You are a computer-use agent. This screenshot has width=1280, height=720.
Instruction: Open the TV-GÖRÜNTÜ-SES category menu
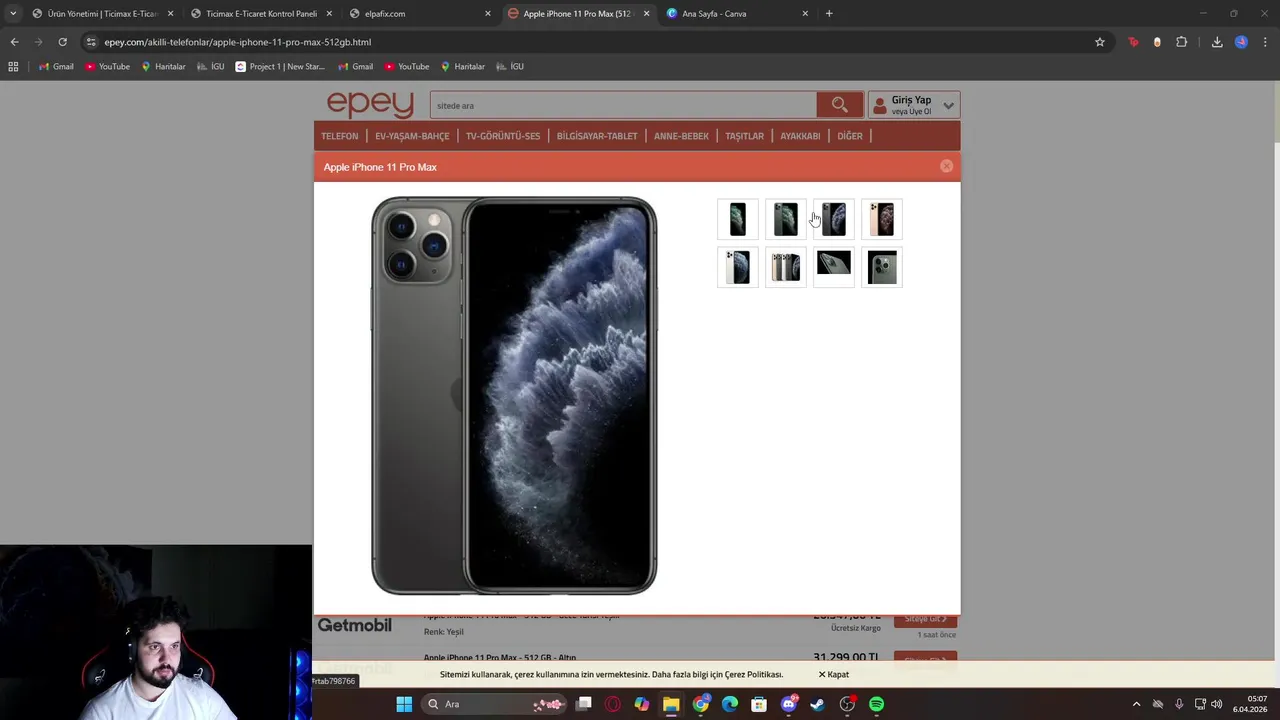coord(503,136)
